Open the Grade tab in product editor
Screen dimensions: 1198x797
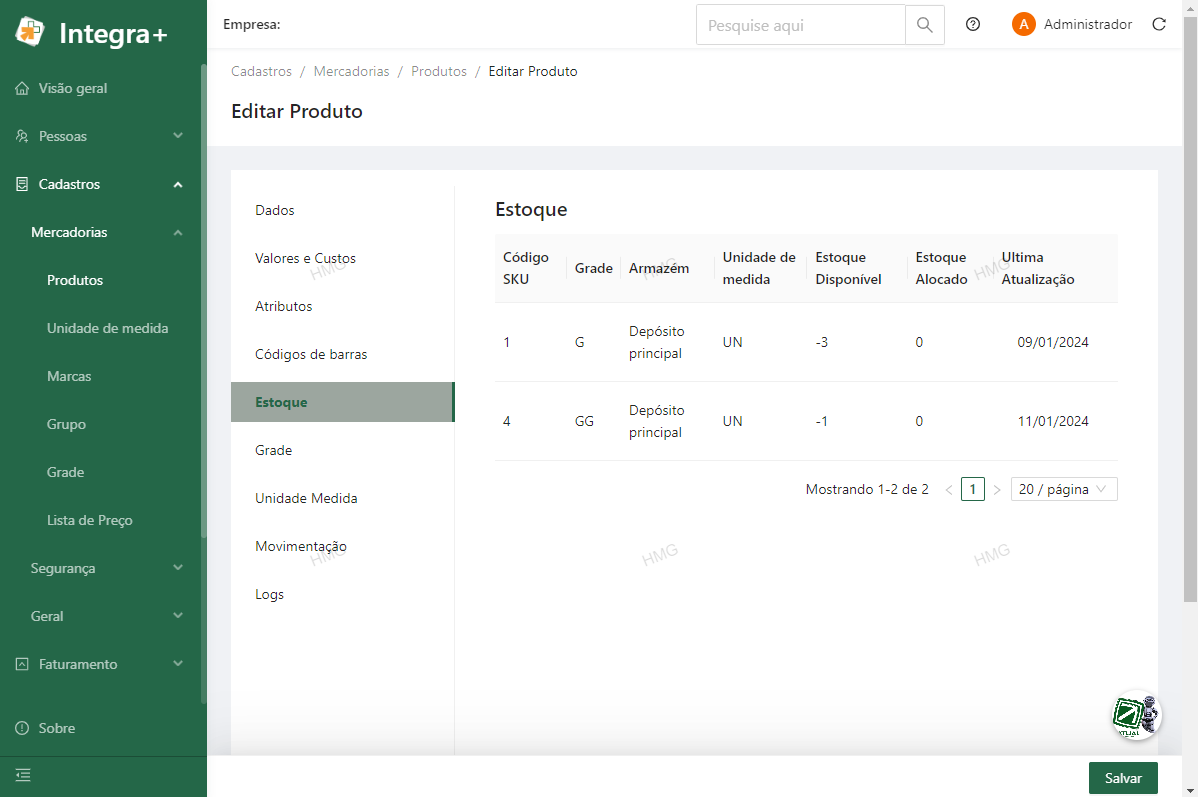[x=342, y=450]
